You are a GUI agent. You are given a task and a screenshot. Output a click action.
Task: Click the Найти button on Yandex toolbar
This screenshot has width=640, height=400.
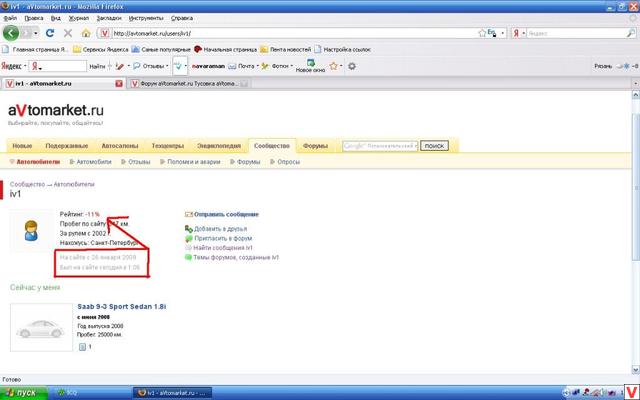coord(97,66)
